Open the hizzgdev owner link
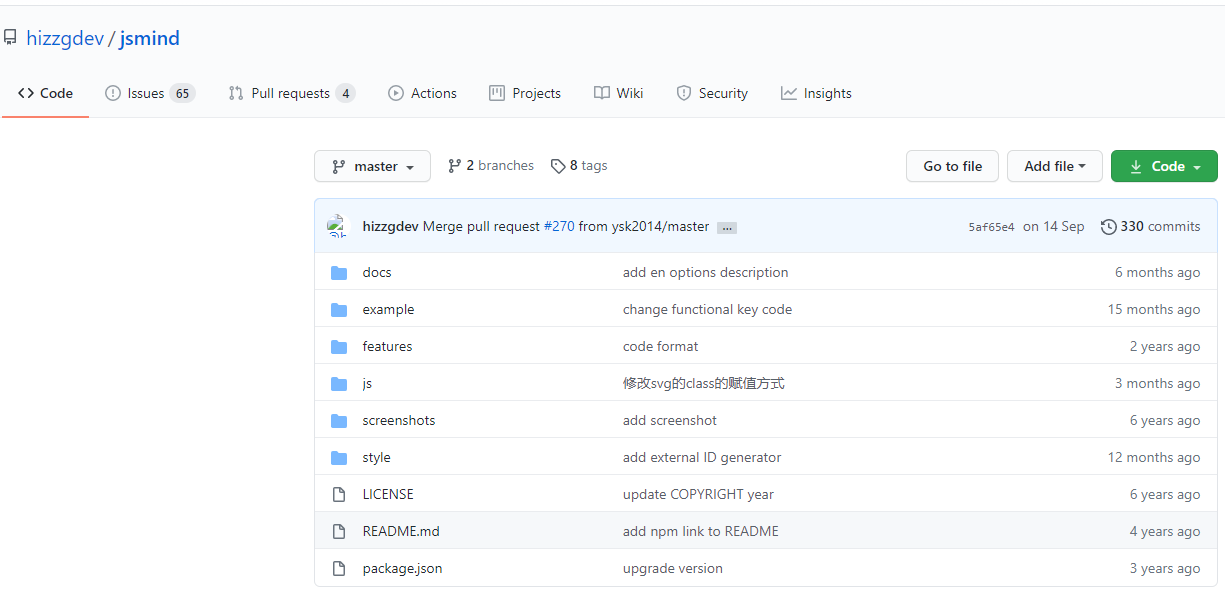The width and height of the screenshot is (1225, 598). (65, 39)
